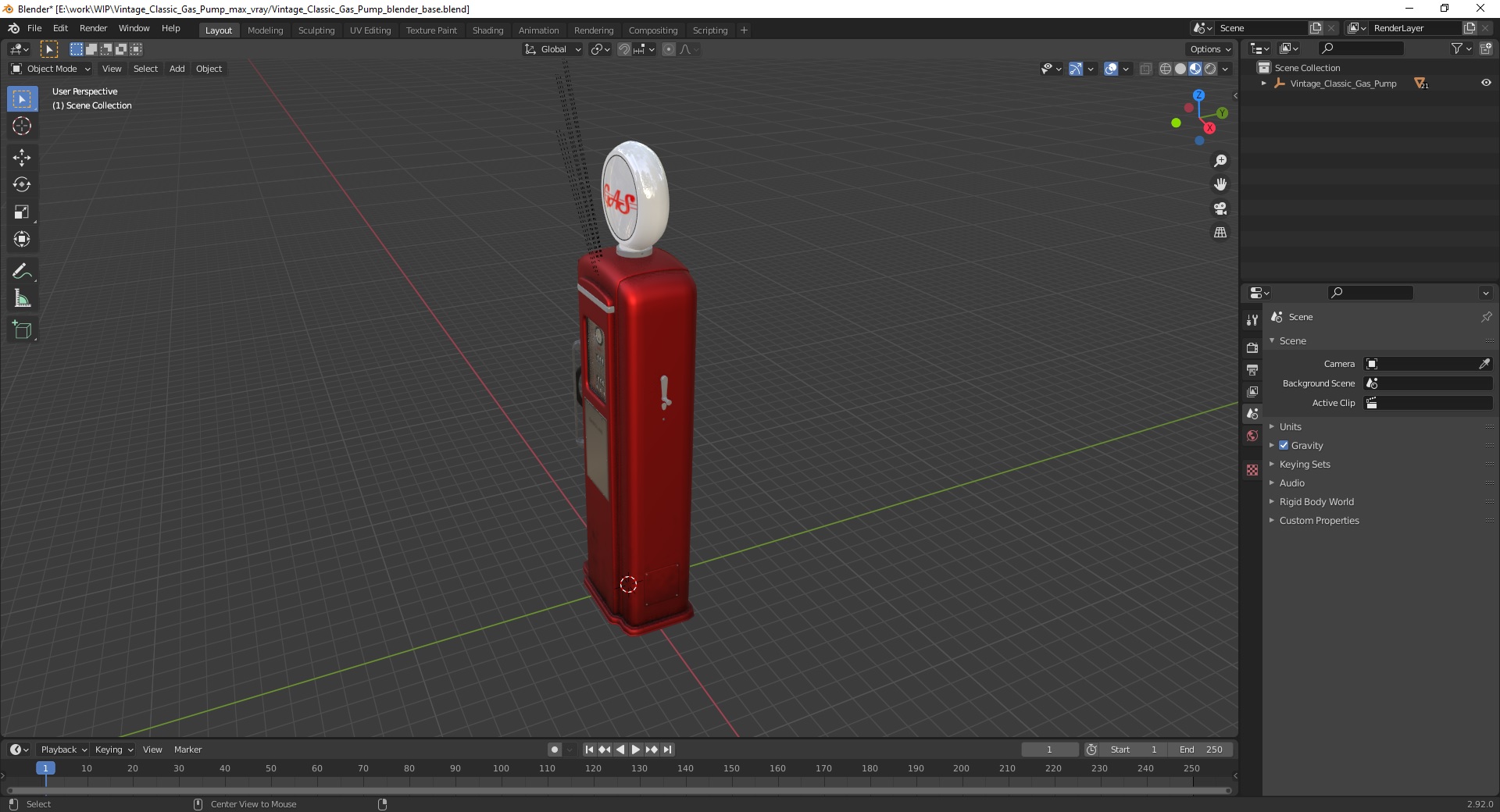Open the Add menu in viewport header

click(x=177, y=69)
